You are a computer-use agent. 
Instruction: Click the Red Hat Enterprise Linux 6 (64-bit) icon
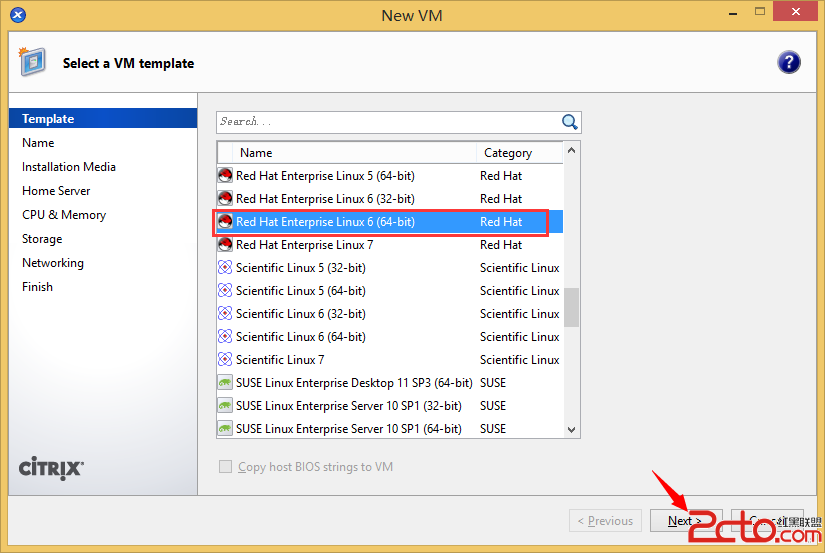tap(225, 222)
